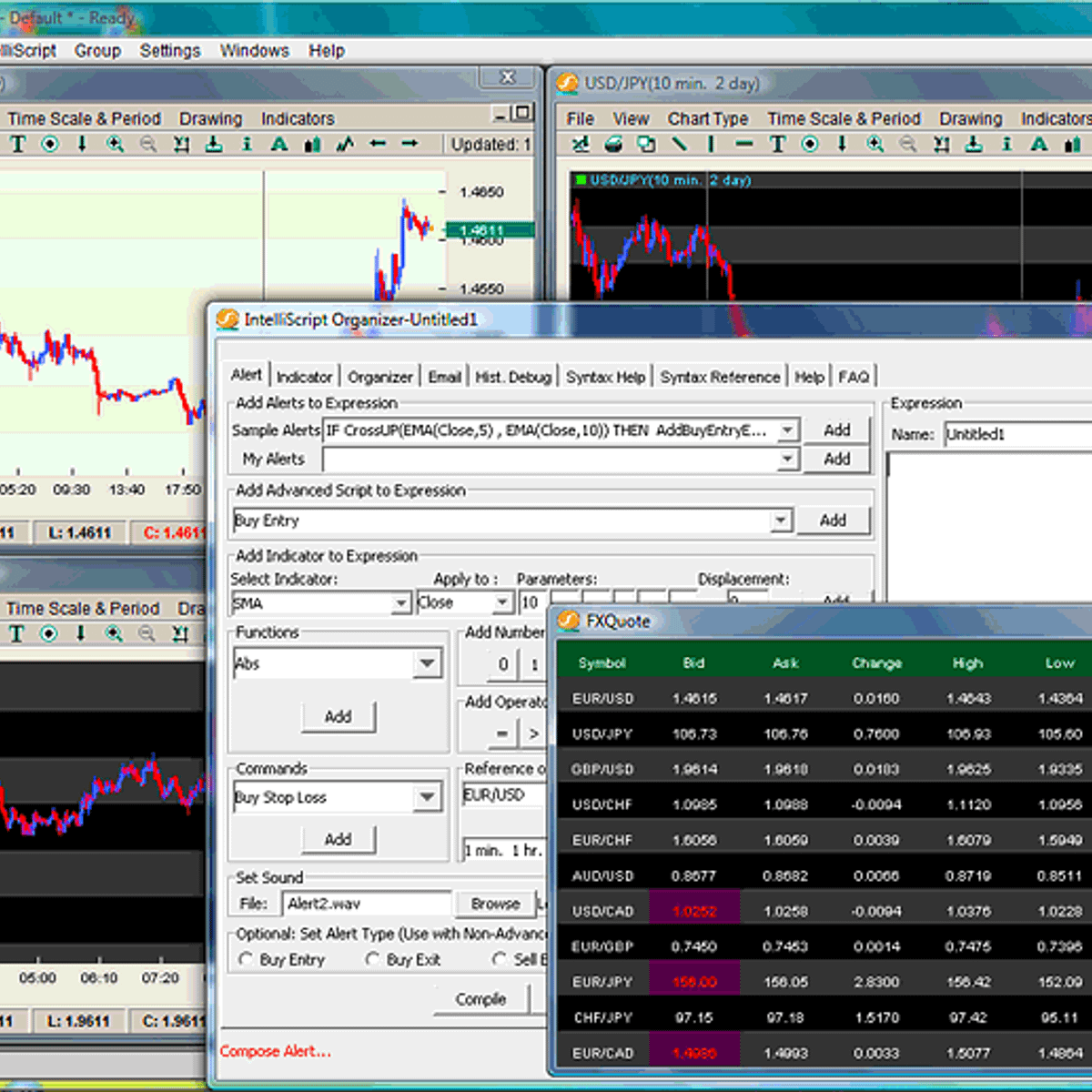
Task: Click the green 'A' icon in top-left chart toolbar
Action: (279, 144)
